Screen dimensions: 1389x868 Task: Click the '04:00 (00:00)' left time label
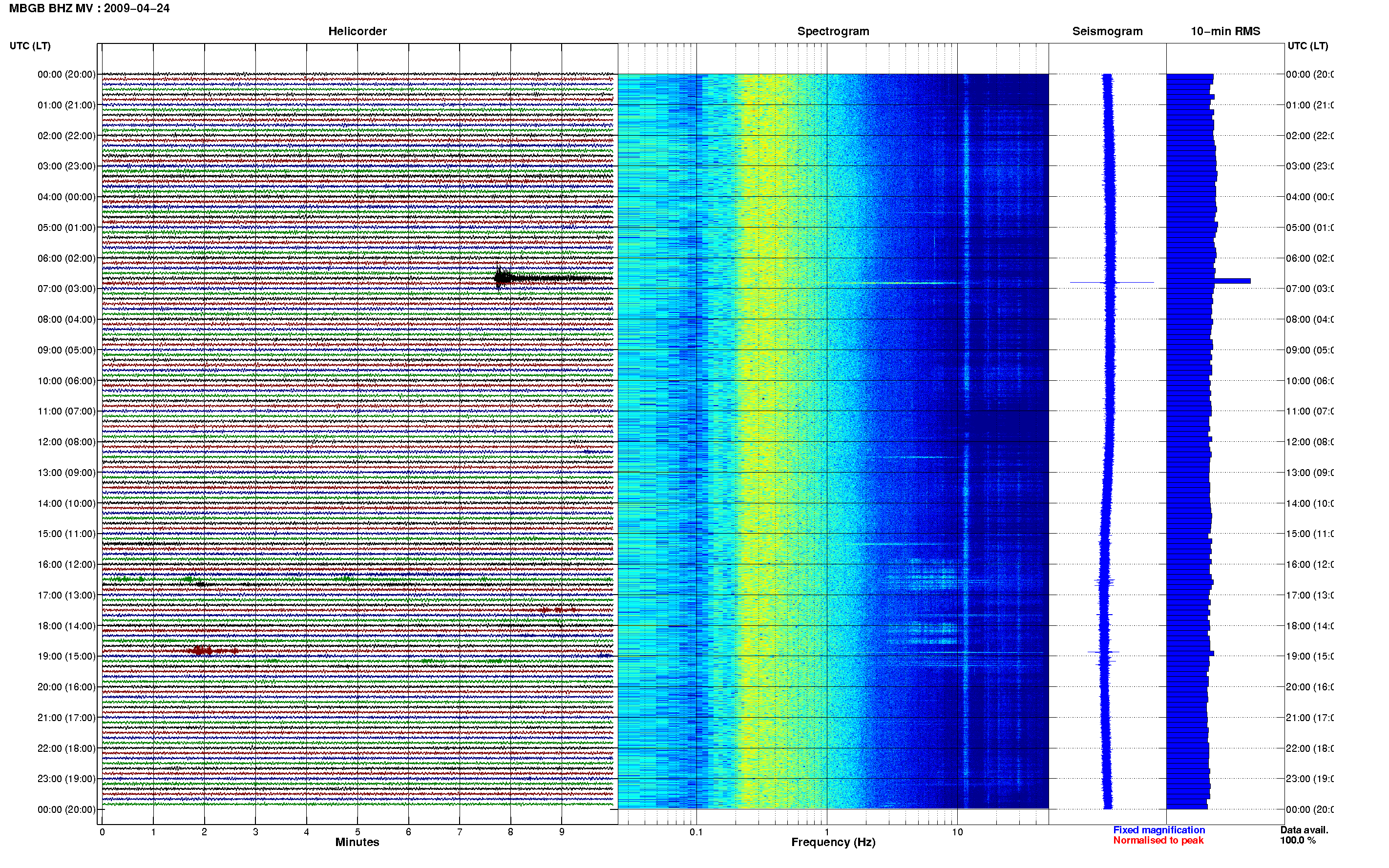click(x=66, y=197)
